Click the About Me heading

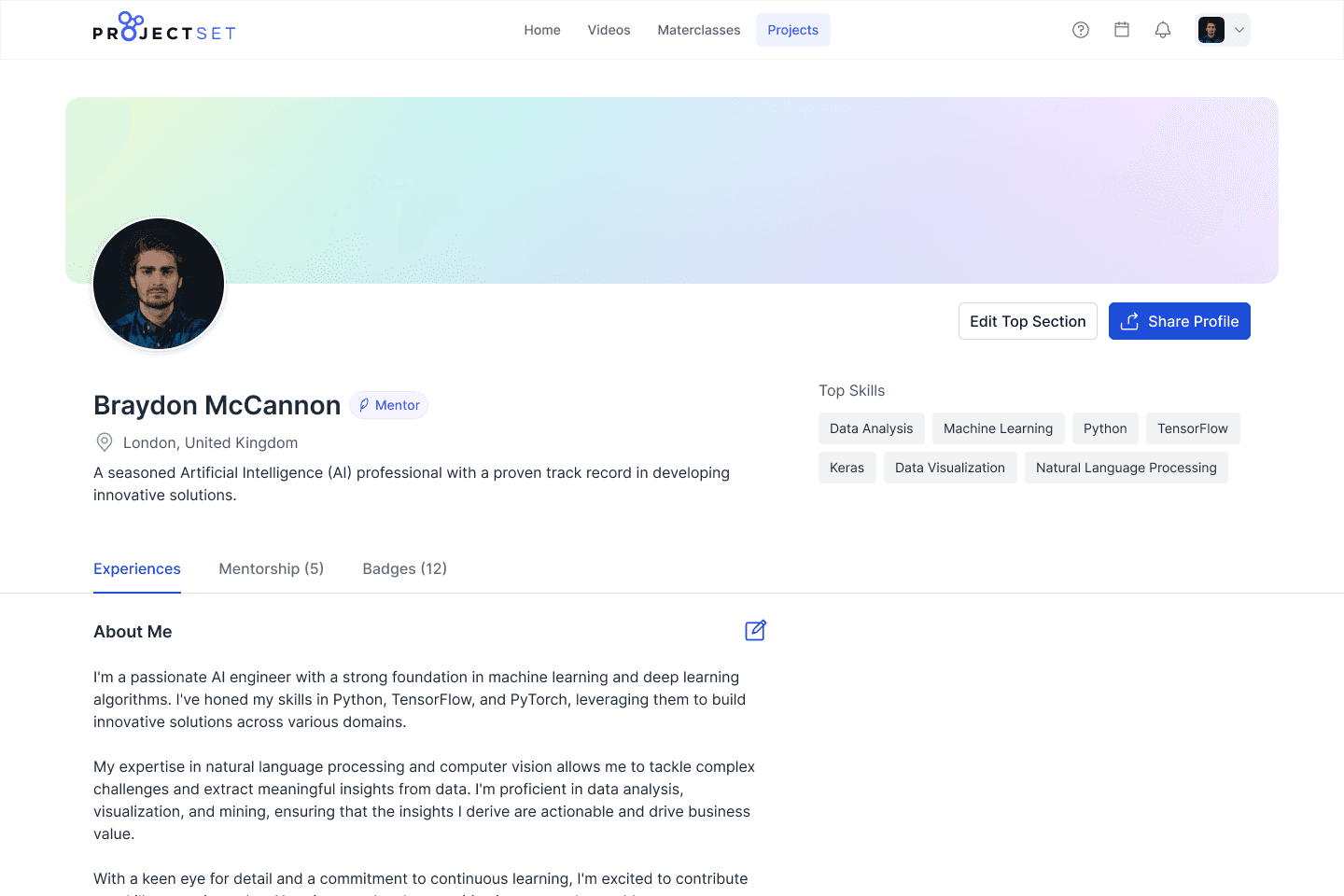point(133,632)
